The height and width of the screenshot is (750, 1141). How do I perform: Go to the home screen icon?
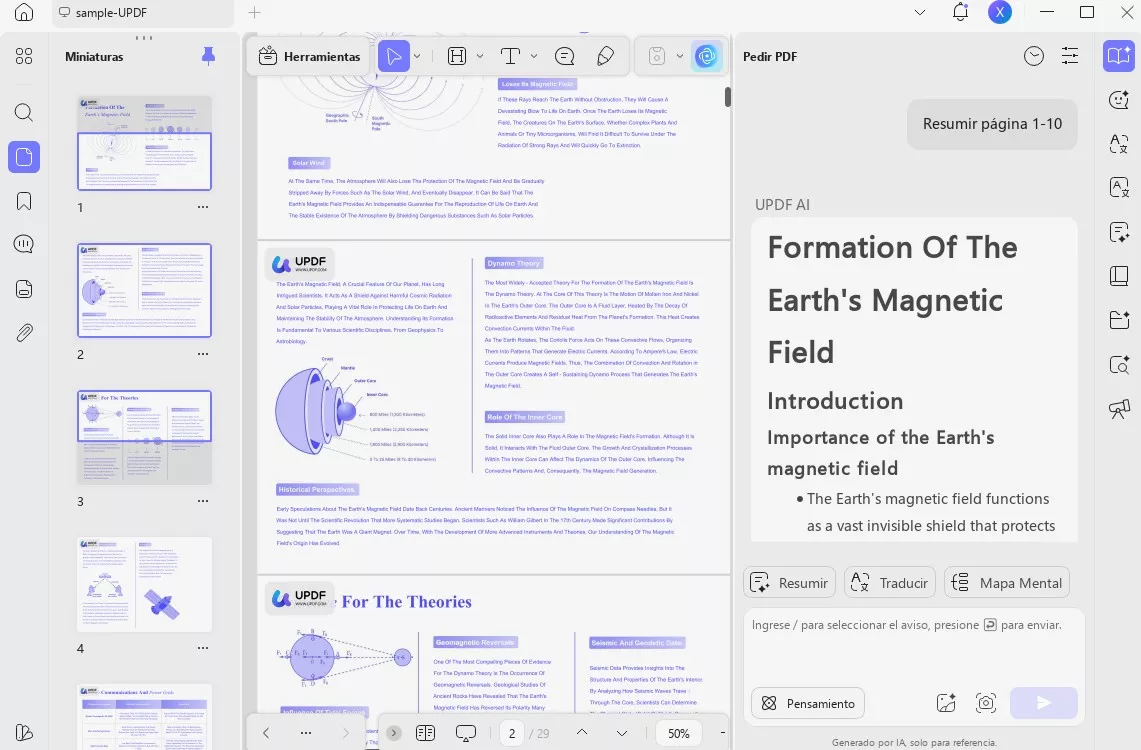pyautogui.click(x=24, y=12)
